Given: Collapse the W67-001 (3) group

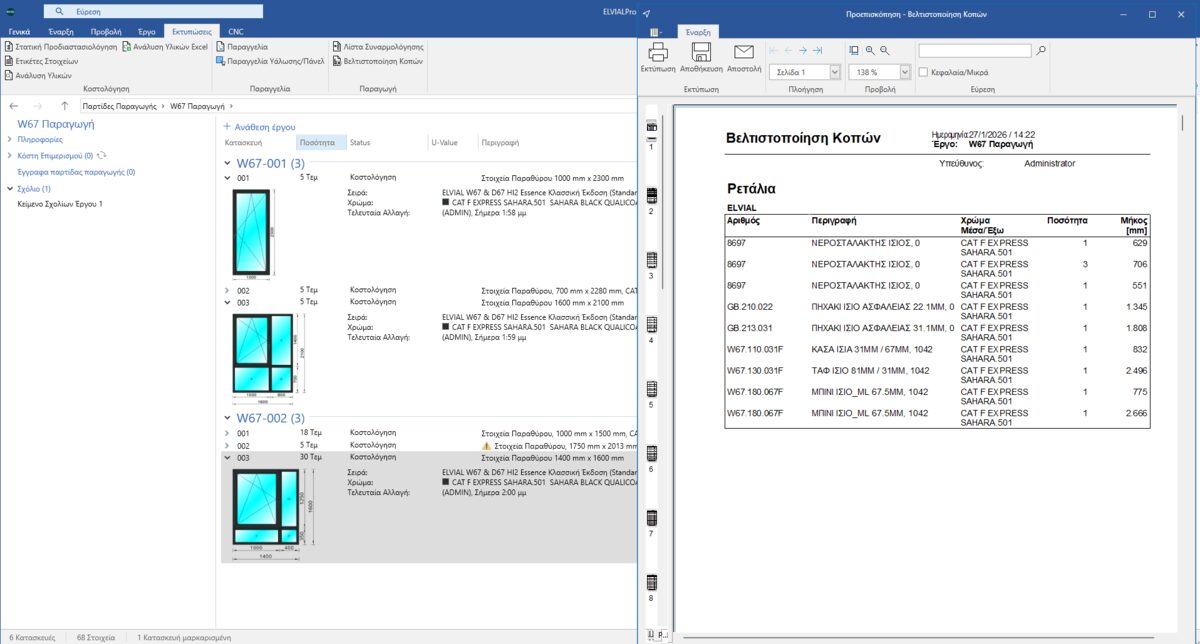Looking at the screenshot, I should [x=228, y=163].
